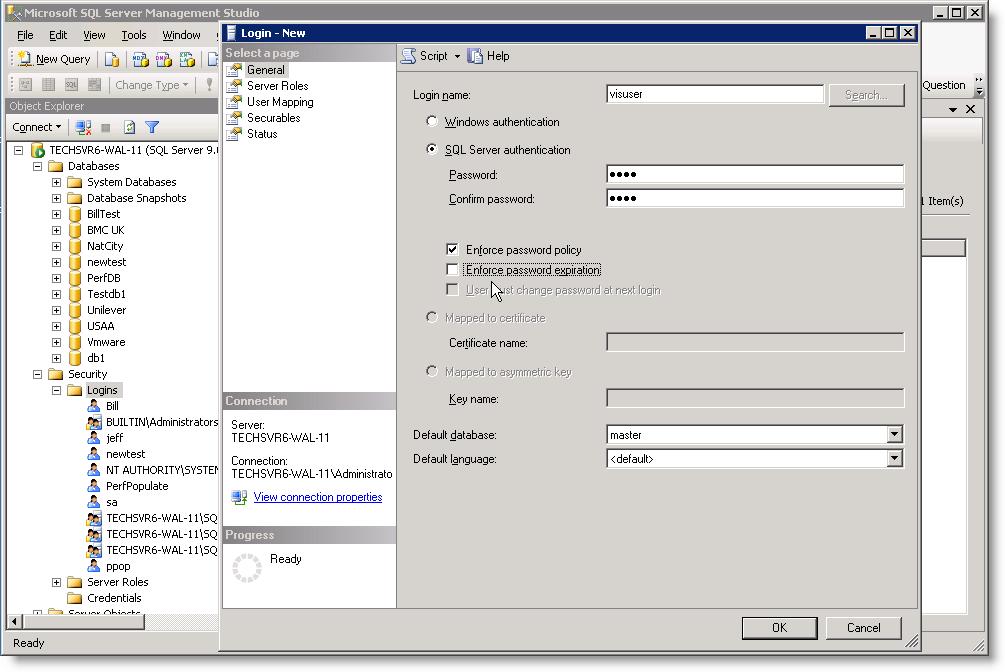The height and width of the screenshot is (672, 1005).
Task: Click the Object Explorer horizontal scrollbar thumb
Action: tap(83, 621)
